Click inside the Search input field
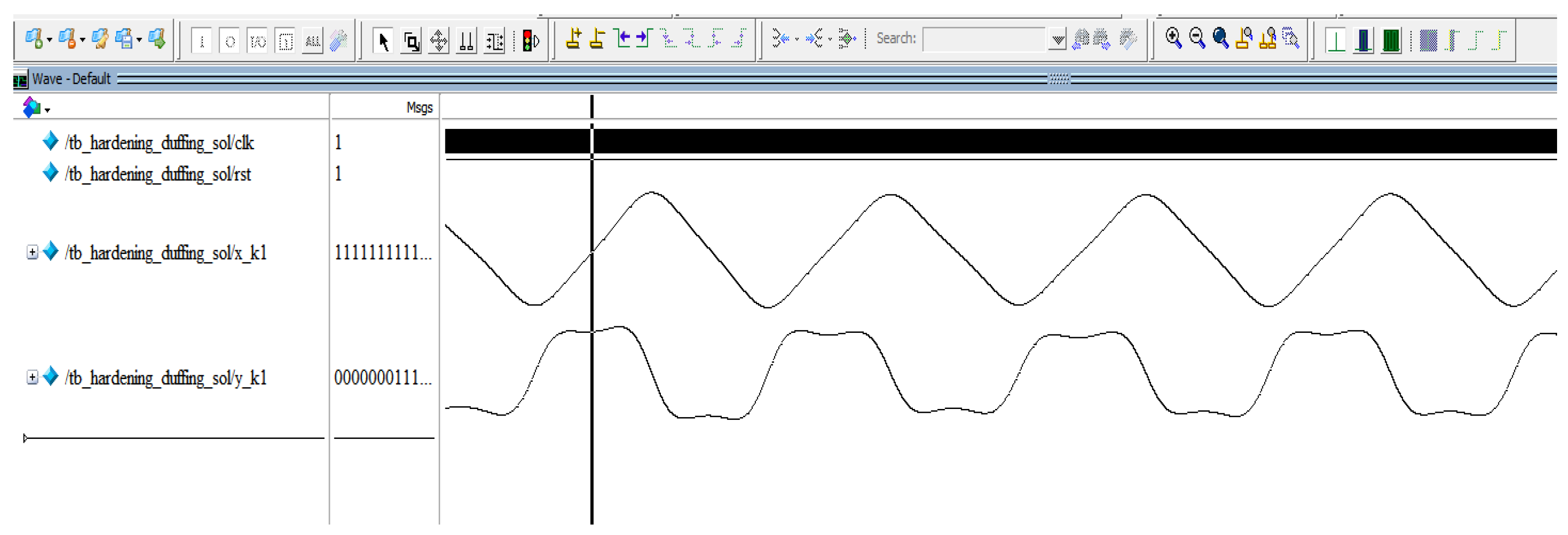This screenshot has width=1568, height=535. click(x=985, y=40)
